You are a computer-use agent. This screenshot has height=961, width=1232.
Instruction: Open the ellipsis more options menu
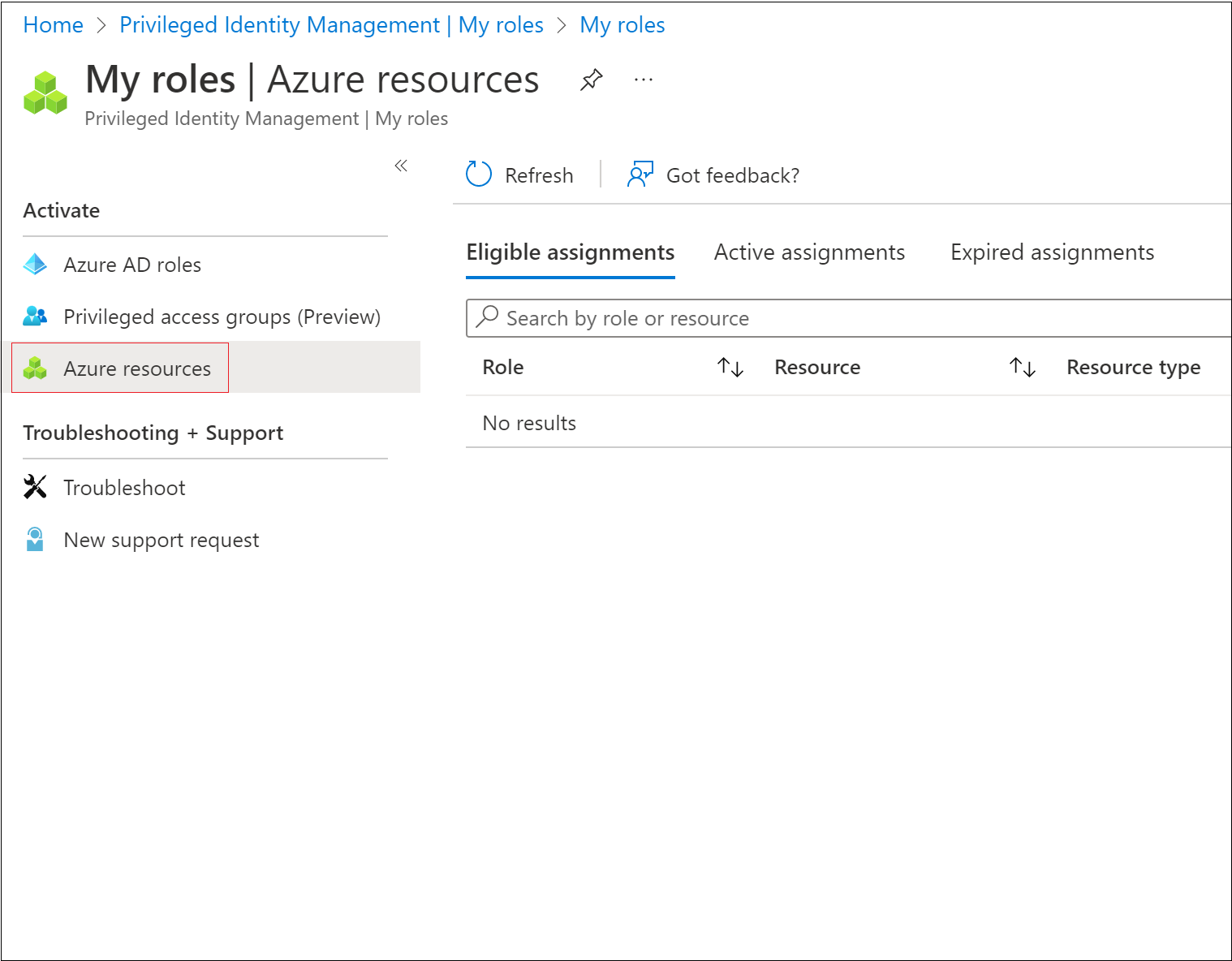coord(644,80)
